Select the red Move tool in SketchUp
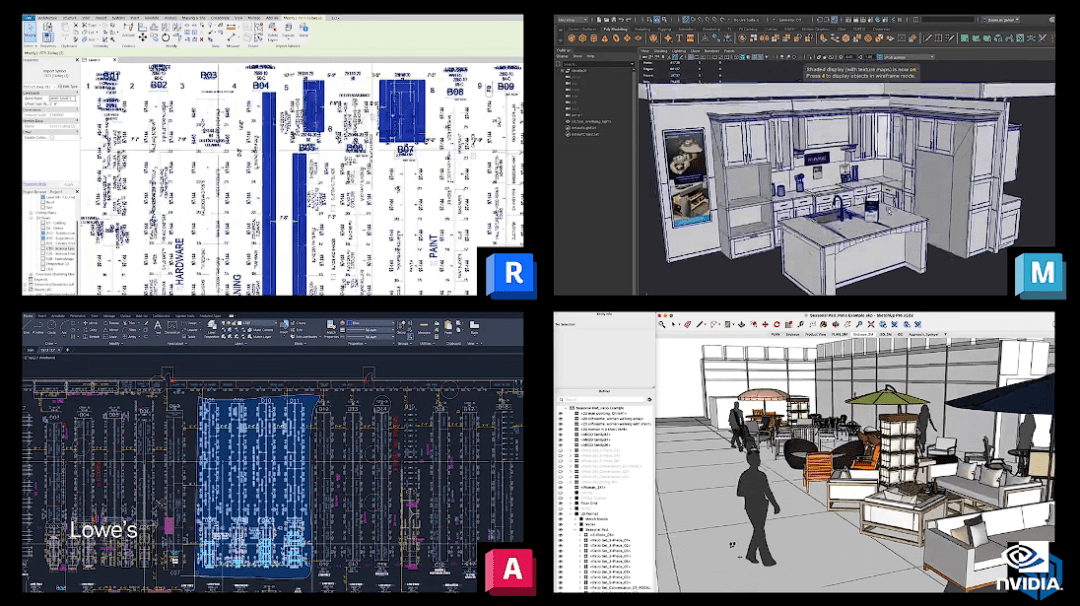 [x=765, y=324]
